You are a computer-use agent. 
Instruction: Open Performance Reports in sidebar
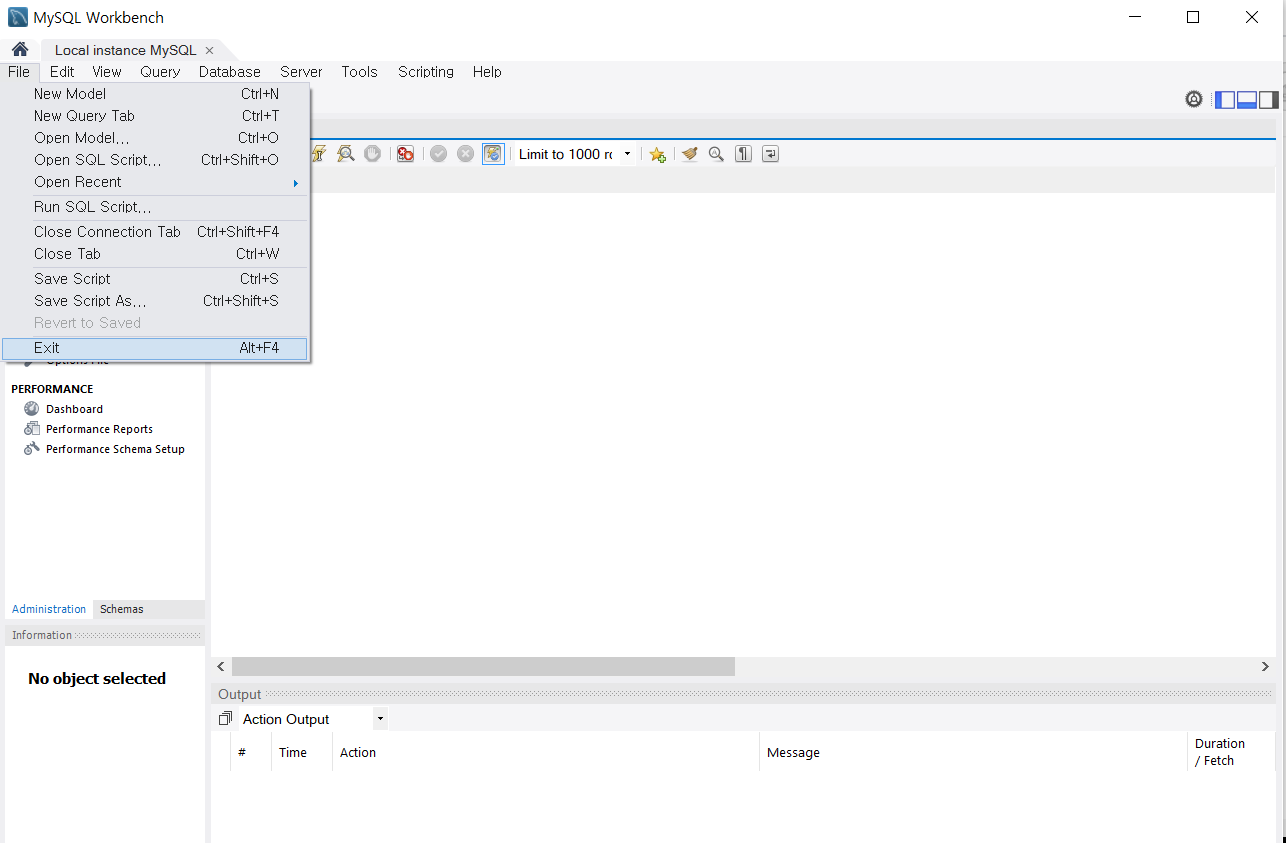click(99, 429)
